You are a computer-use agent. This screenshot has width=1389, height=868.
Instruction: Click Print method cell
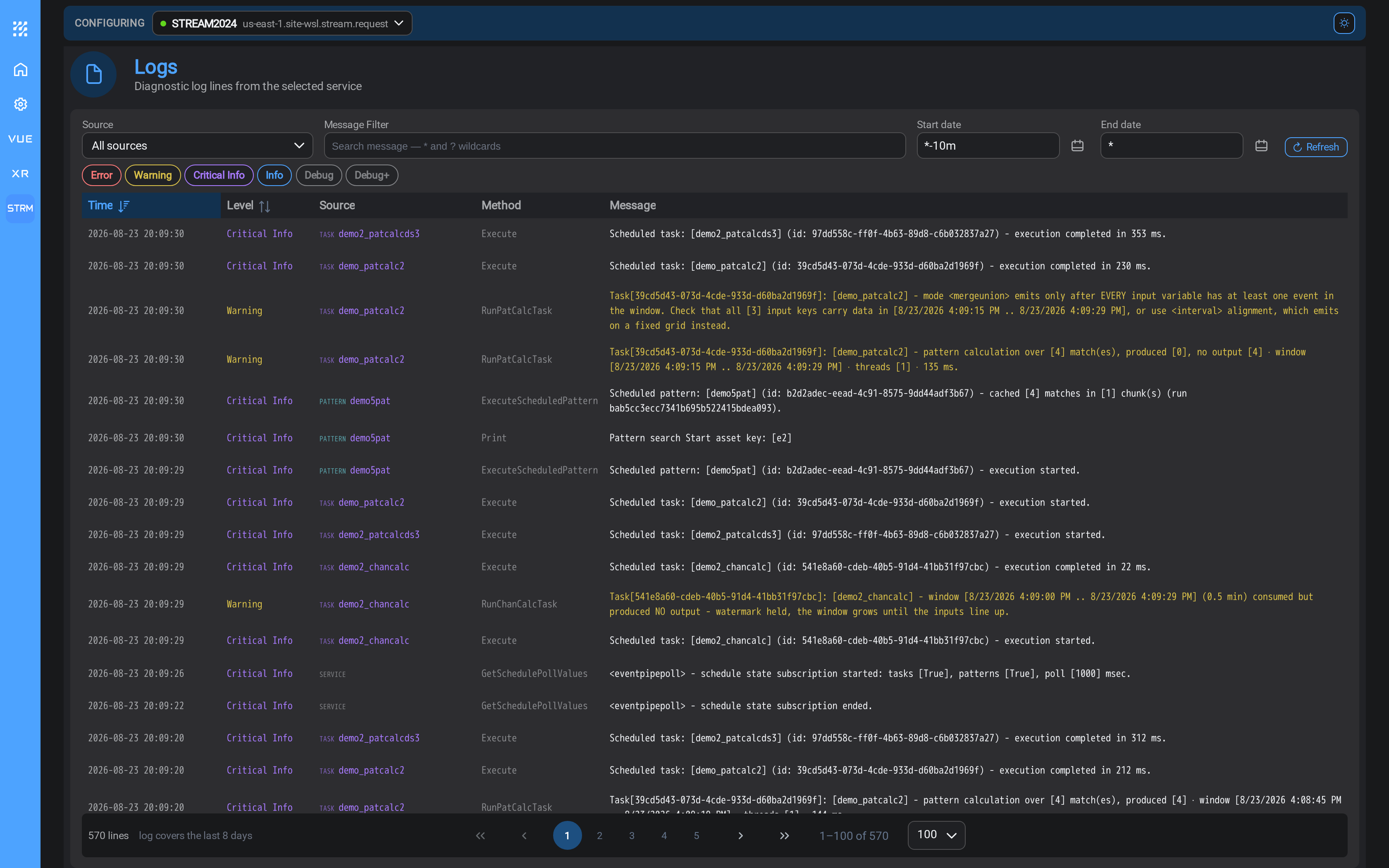point(494,438)
